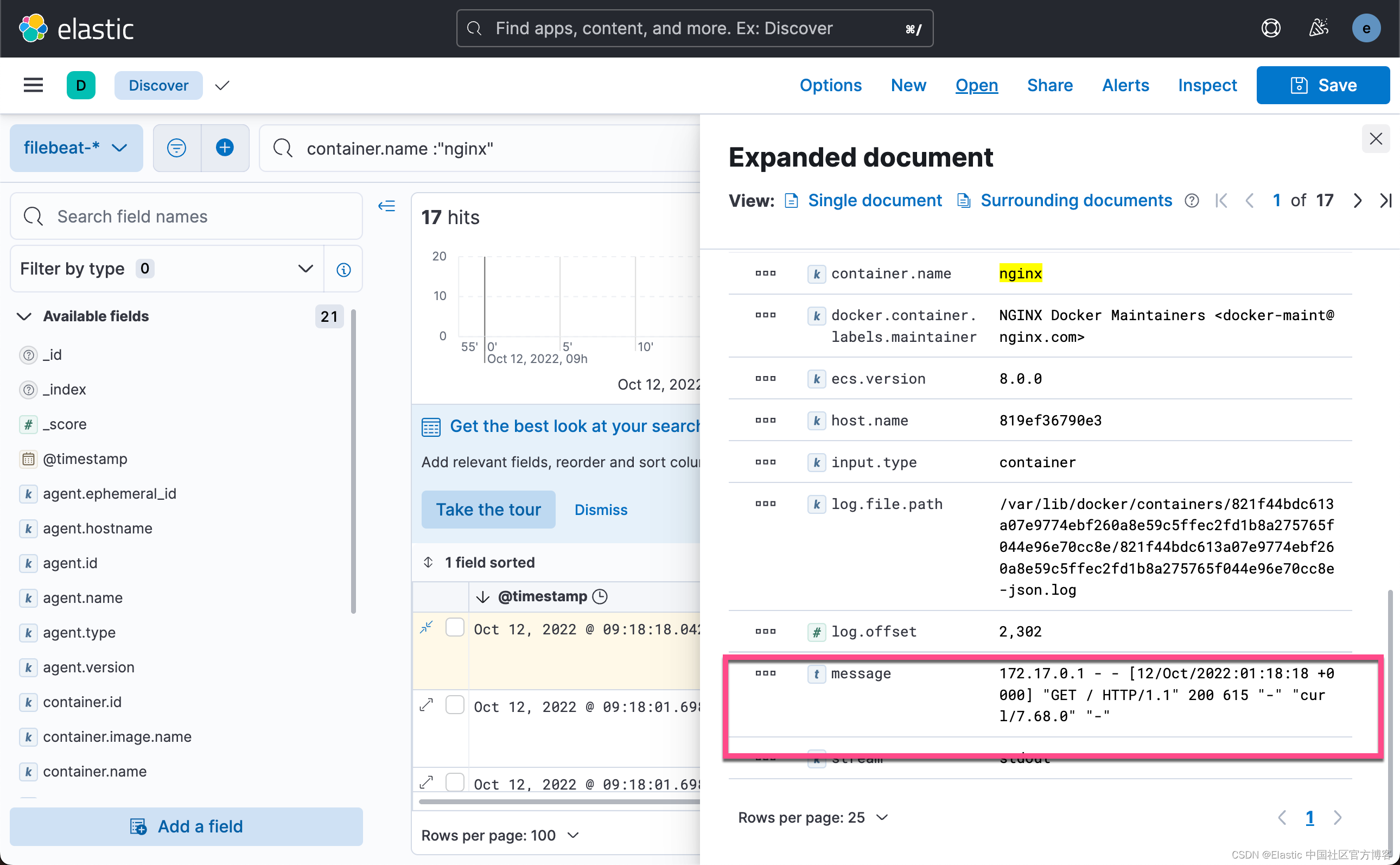This screenshot has width=1400, height=865.
Task: Click the newsfeed celebration icon
Action: 1318,28
